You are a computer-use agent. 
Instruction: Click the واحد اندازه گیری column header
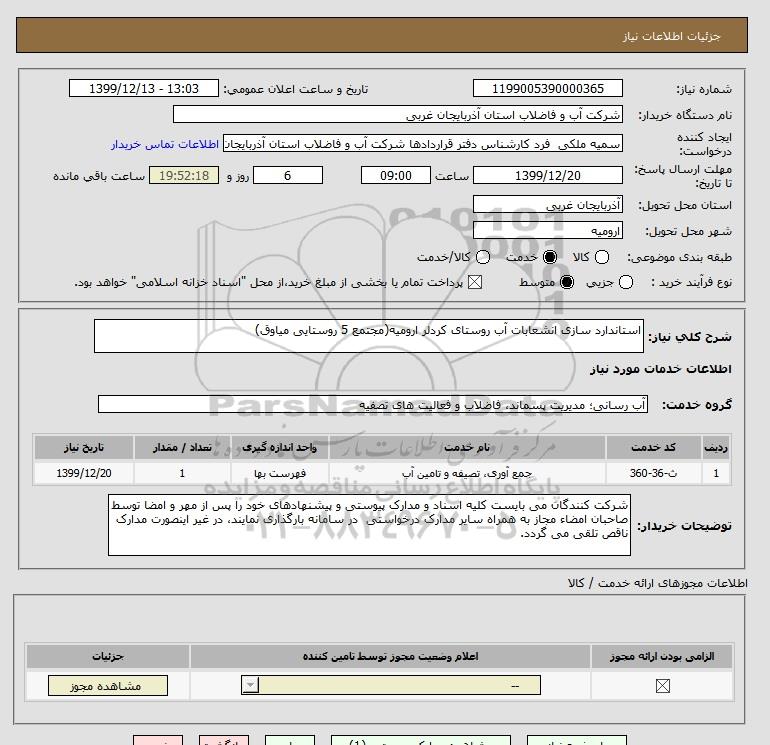pyautogui.click(x=279, y=447)
